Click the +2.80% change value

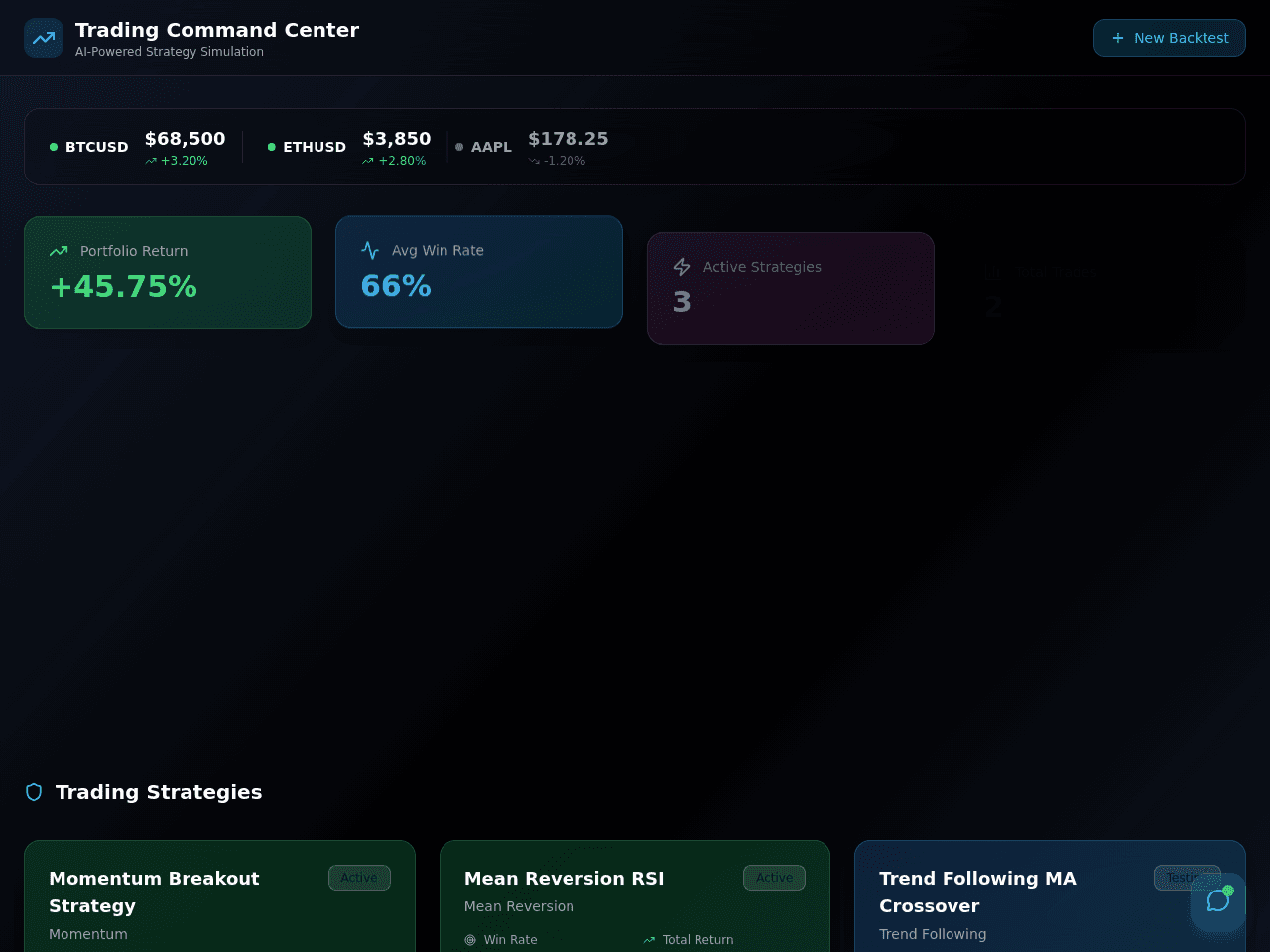pos(402,161)
